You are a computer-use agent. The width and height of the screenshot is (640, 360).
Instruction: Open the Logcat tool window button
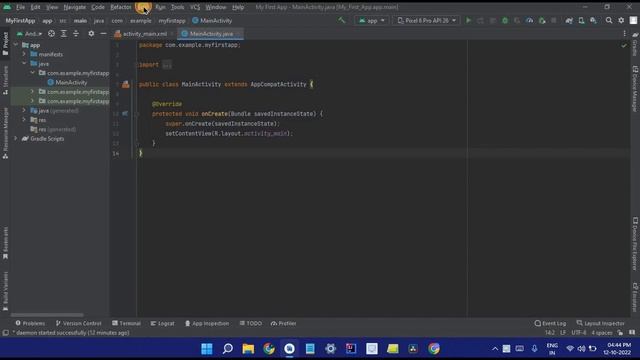162,323
